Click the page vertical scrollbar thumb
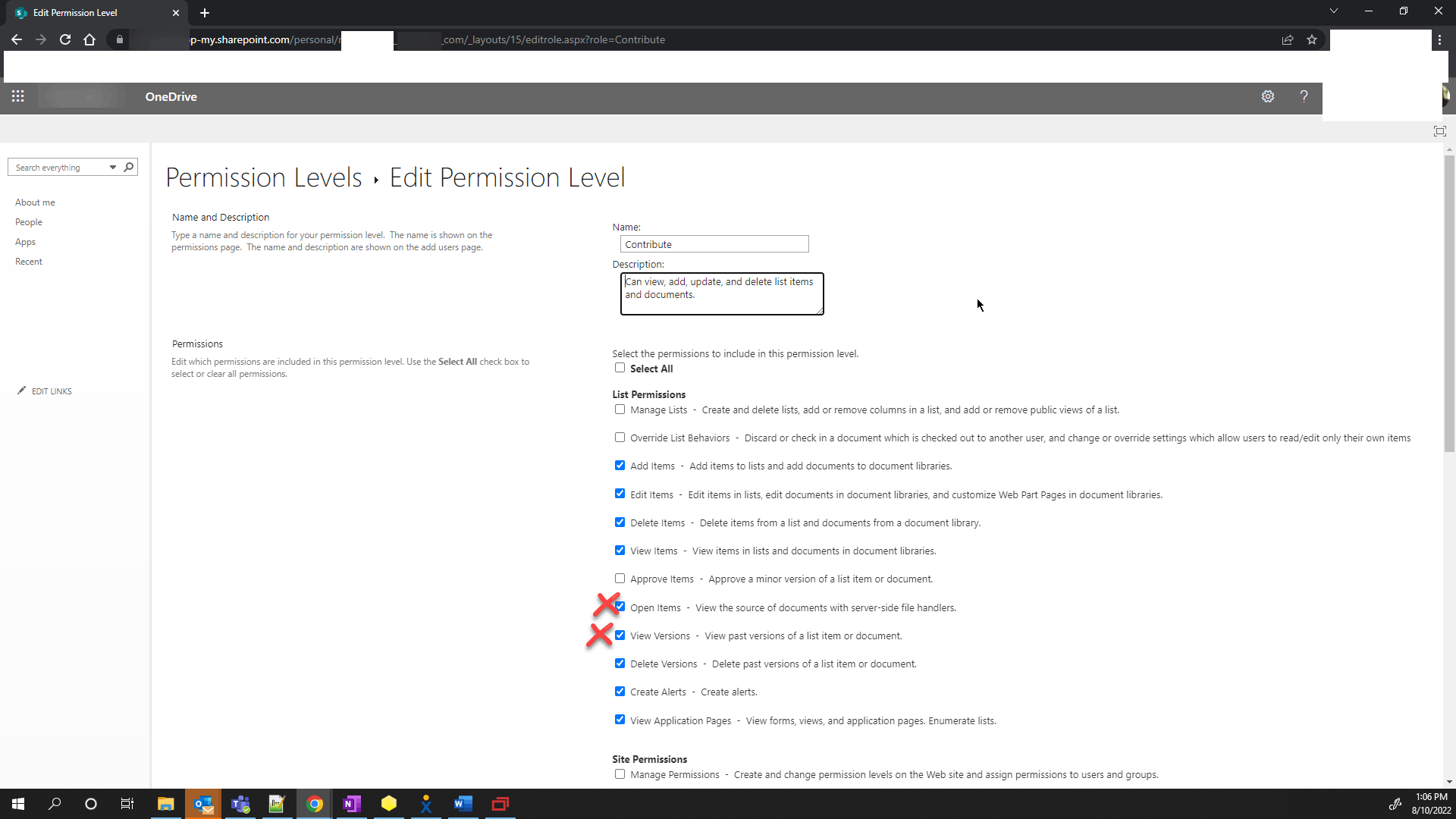The width and height of the screenshot is (1456, 819). 1449,303
